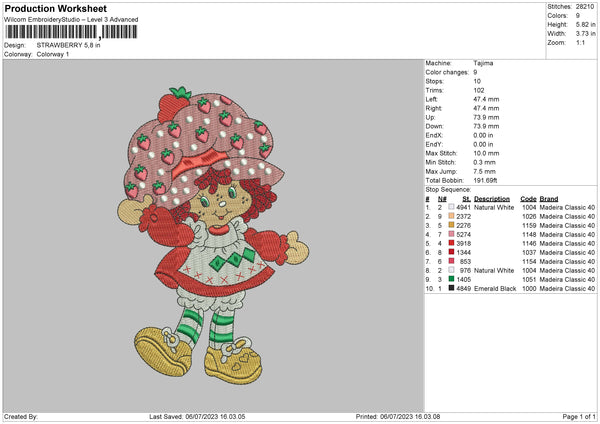Select the green swatch next to 1405

click(451, 279)
